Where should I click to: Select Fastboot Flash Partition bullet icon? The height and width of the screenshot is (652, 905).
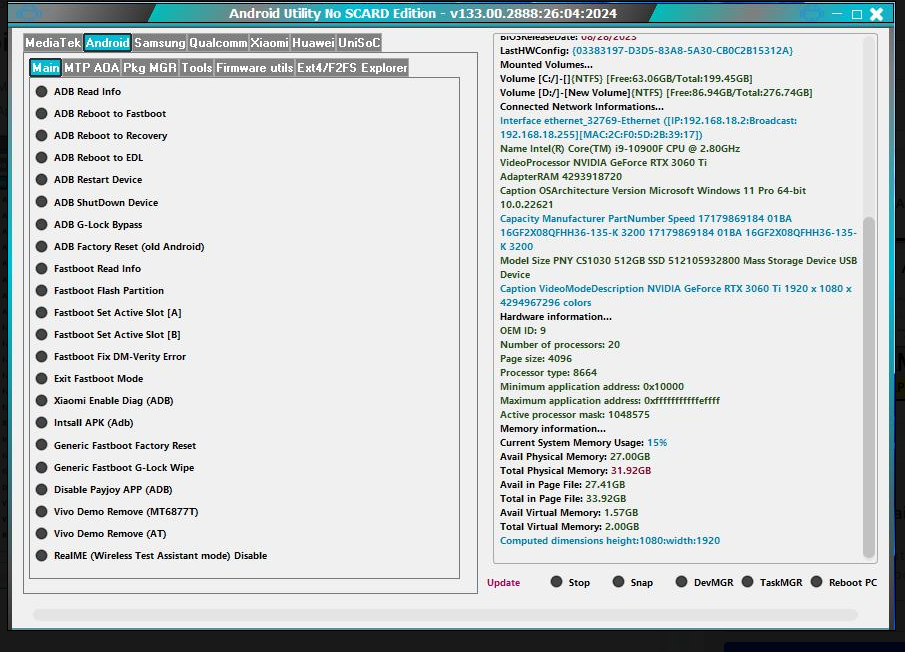click(x=42, y=291)
